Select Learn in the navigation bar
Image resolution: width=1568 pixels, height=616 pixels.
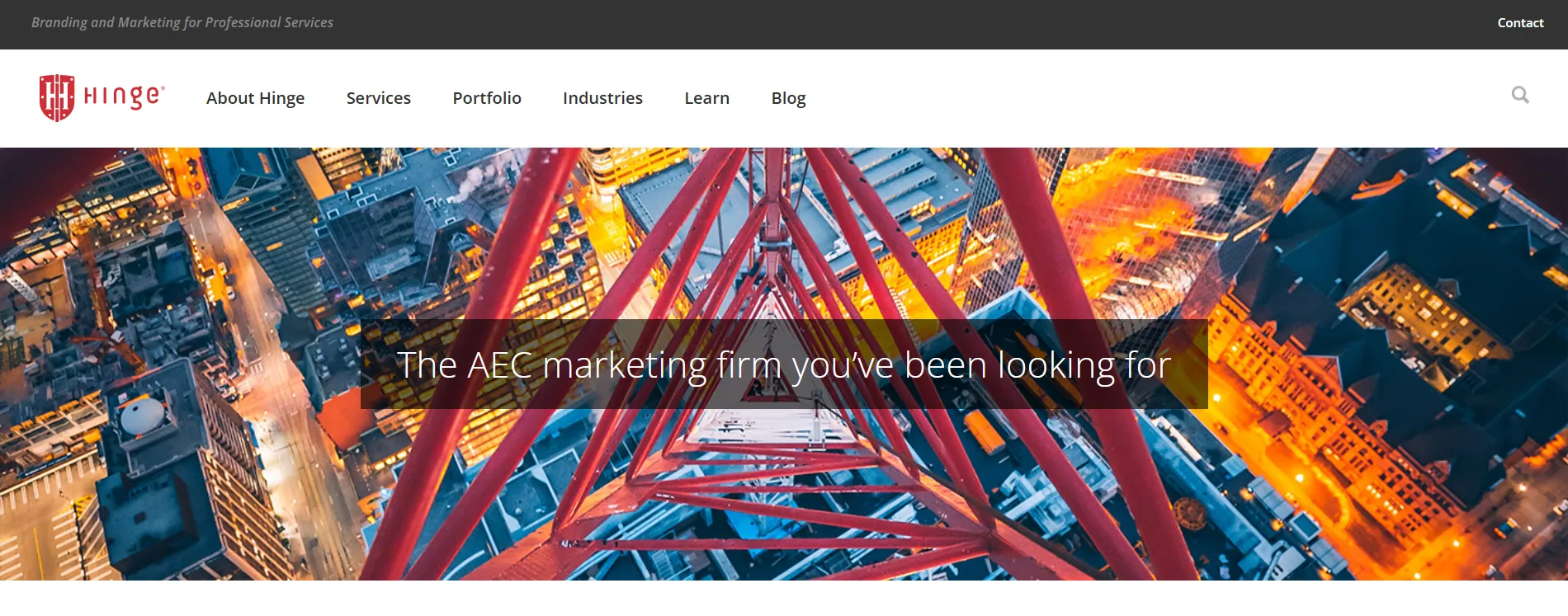tap(706, 98)
